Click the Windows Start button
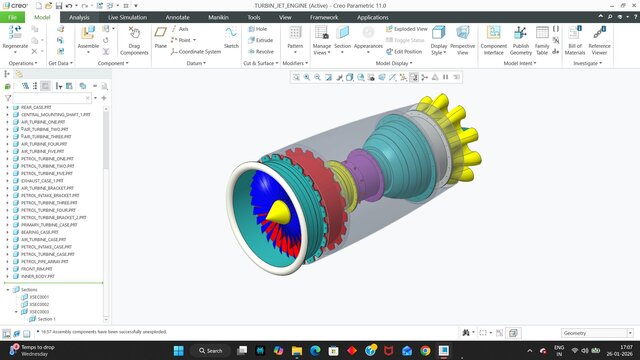The height and width of the screenshot is (360, 640). [179, 351]
